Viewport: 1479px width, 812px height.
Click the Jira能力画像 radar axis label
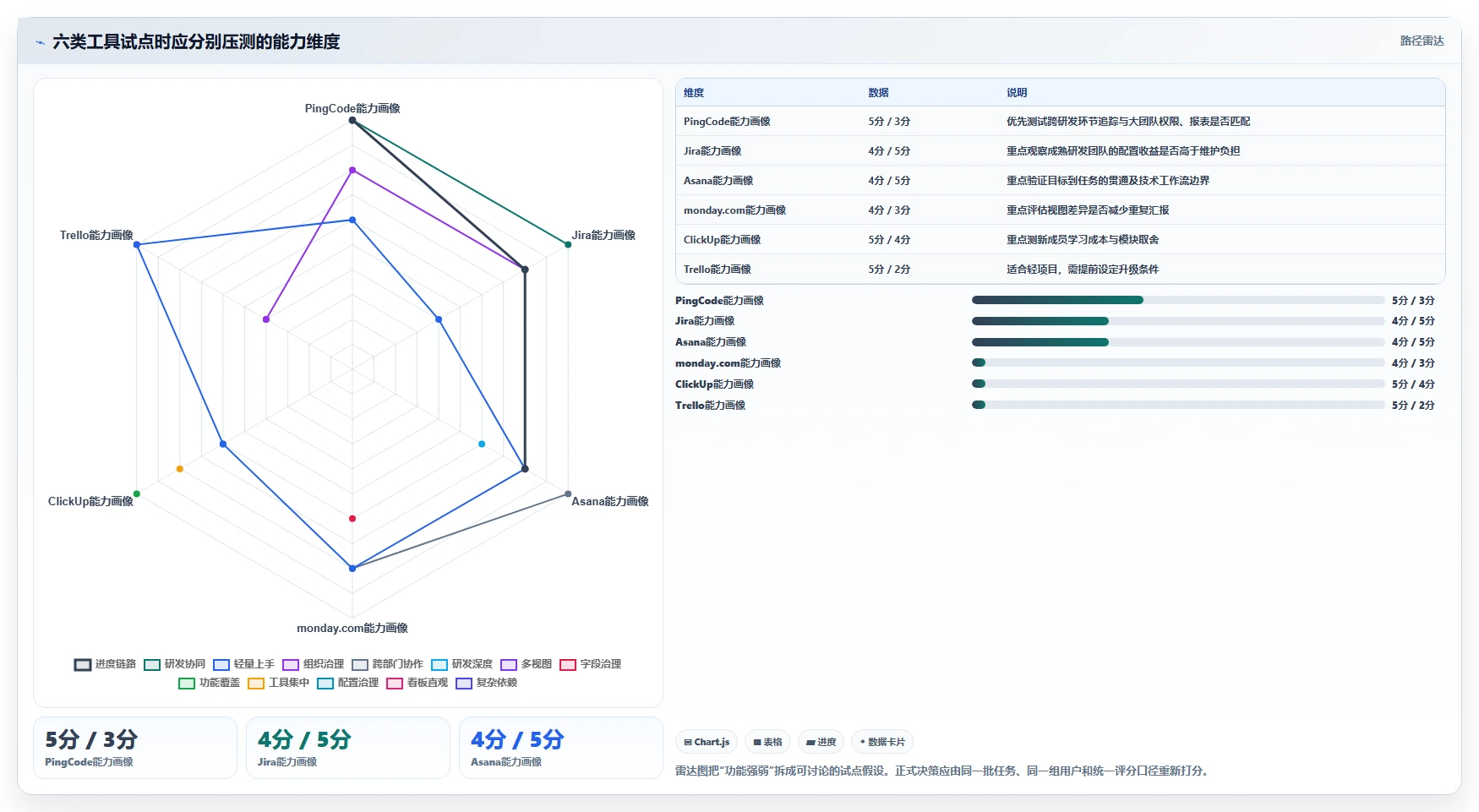pos(603,235)
